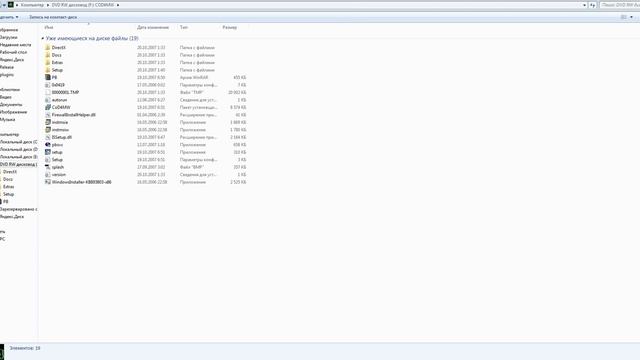
Task: Select the ISSetup.dll file icon
Action: (48, 137)
